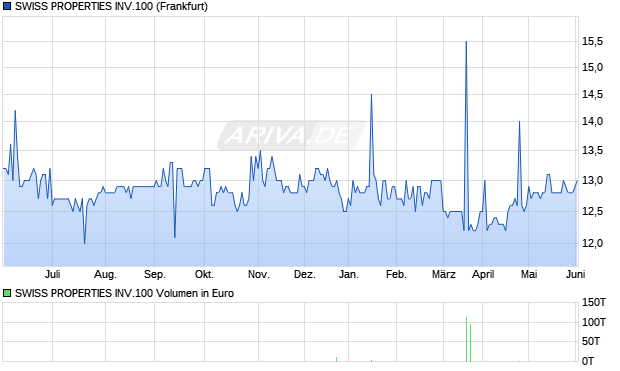Click the 50T volume axis value
The height and width of the screenshot is (371, 620).
(x=591, y=341)
